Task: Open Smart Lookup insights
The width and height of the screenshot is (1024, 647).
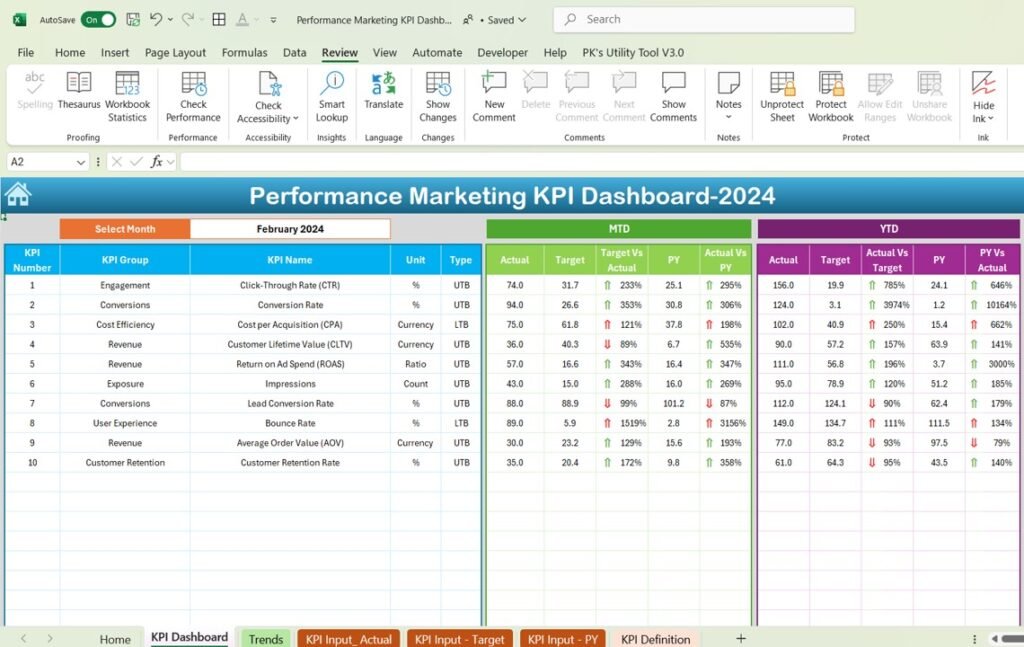Action: (332, 97)
